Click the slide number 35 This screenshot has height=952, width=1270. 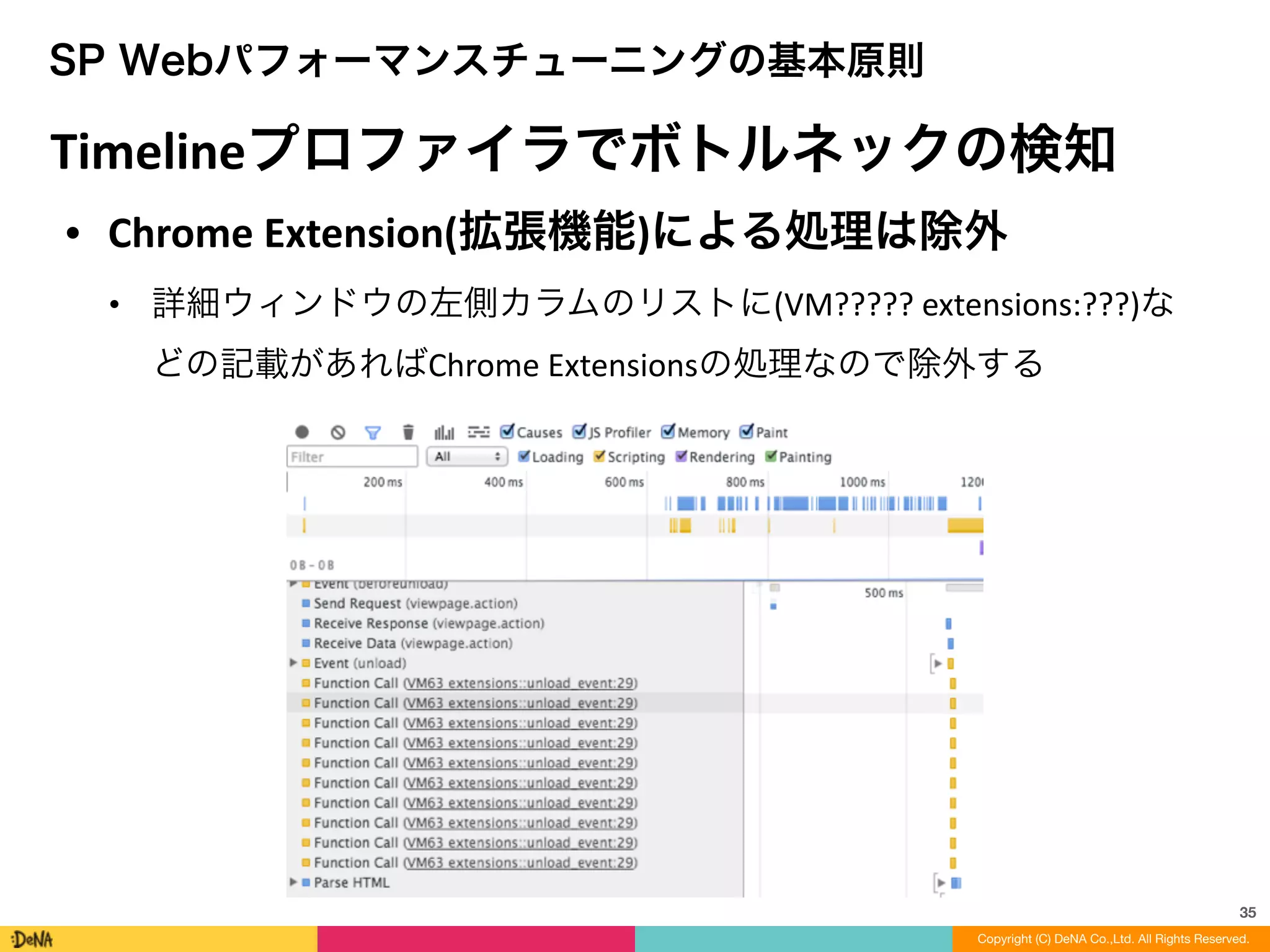[1248, 912]
